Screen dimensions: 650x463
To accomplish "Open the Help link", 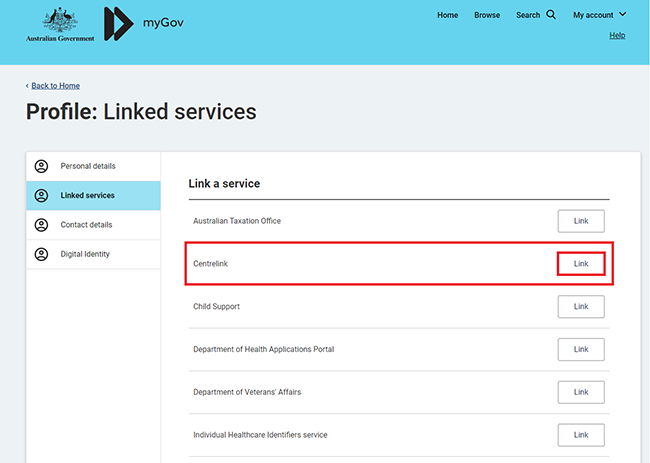I will pos(617,36).
